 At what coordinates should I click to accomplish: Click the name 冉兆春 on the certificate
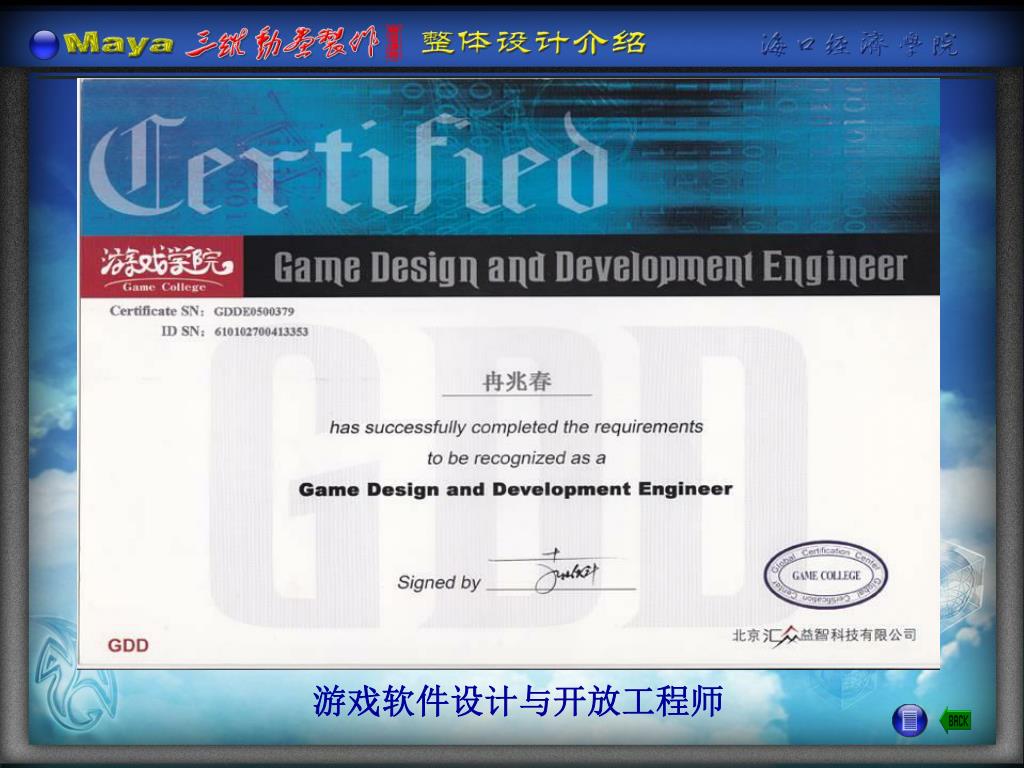click(x=517, y=381)
